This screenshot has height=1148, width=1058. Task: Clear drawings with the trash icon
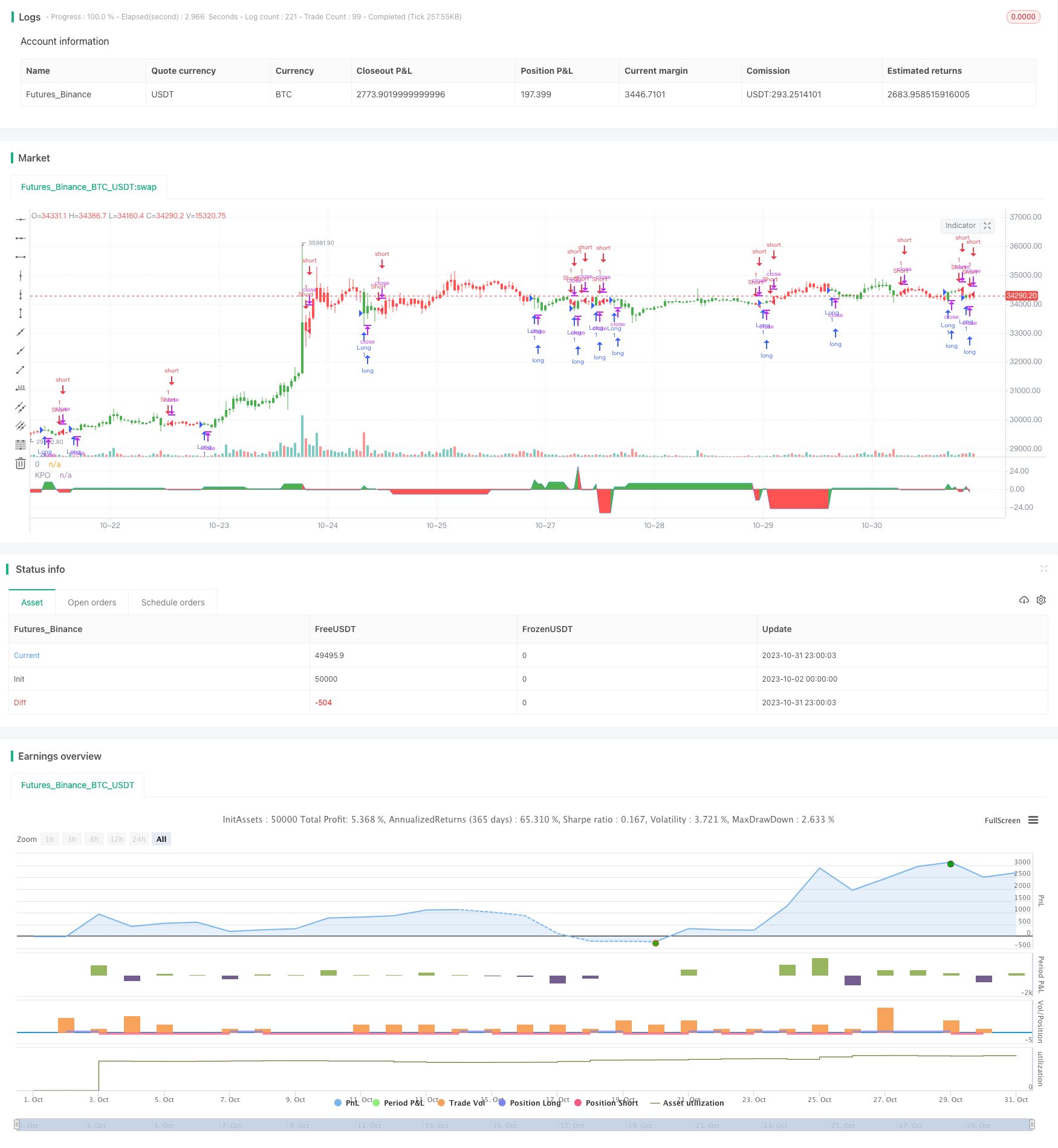[x=21, y=463]
